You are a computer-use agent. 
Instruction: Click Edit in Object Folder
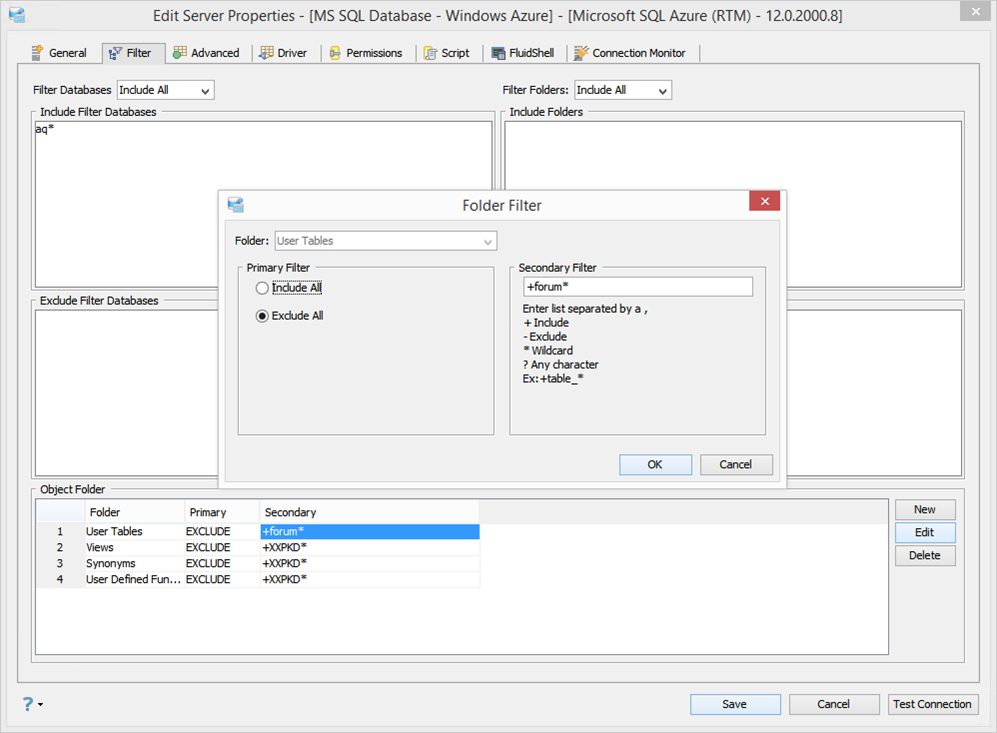tap(925, 533)
